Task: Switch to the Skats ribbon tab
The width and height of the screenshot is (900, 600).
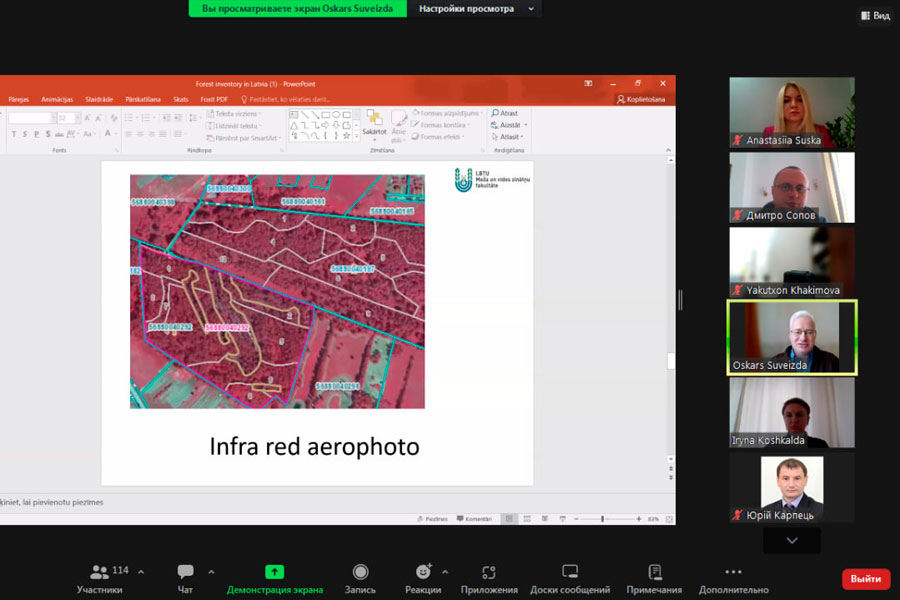Action: (x=180, y=100)
